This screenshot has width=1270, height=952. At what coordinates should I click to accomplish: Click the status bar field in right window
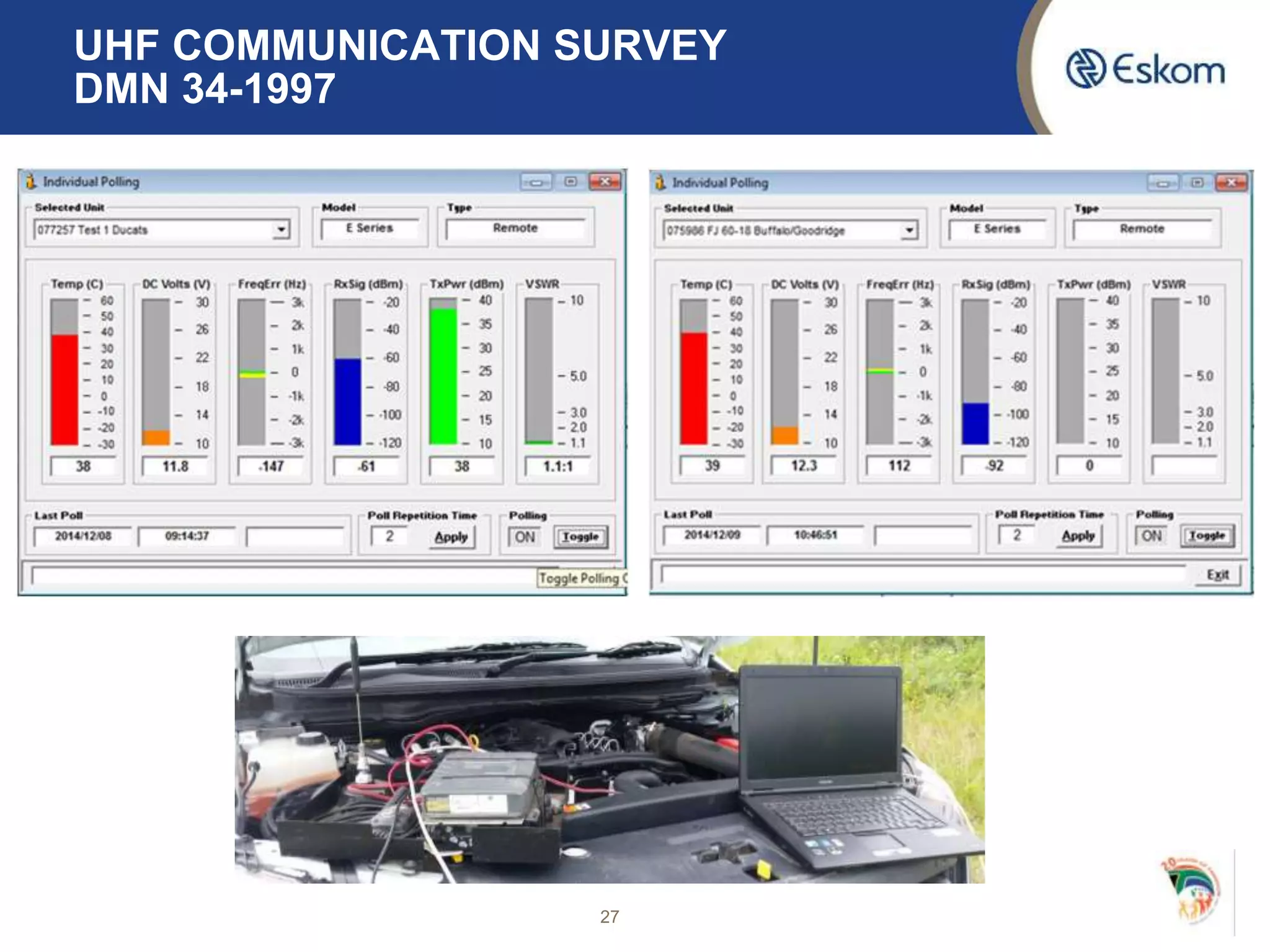point(924,575)
